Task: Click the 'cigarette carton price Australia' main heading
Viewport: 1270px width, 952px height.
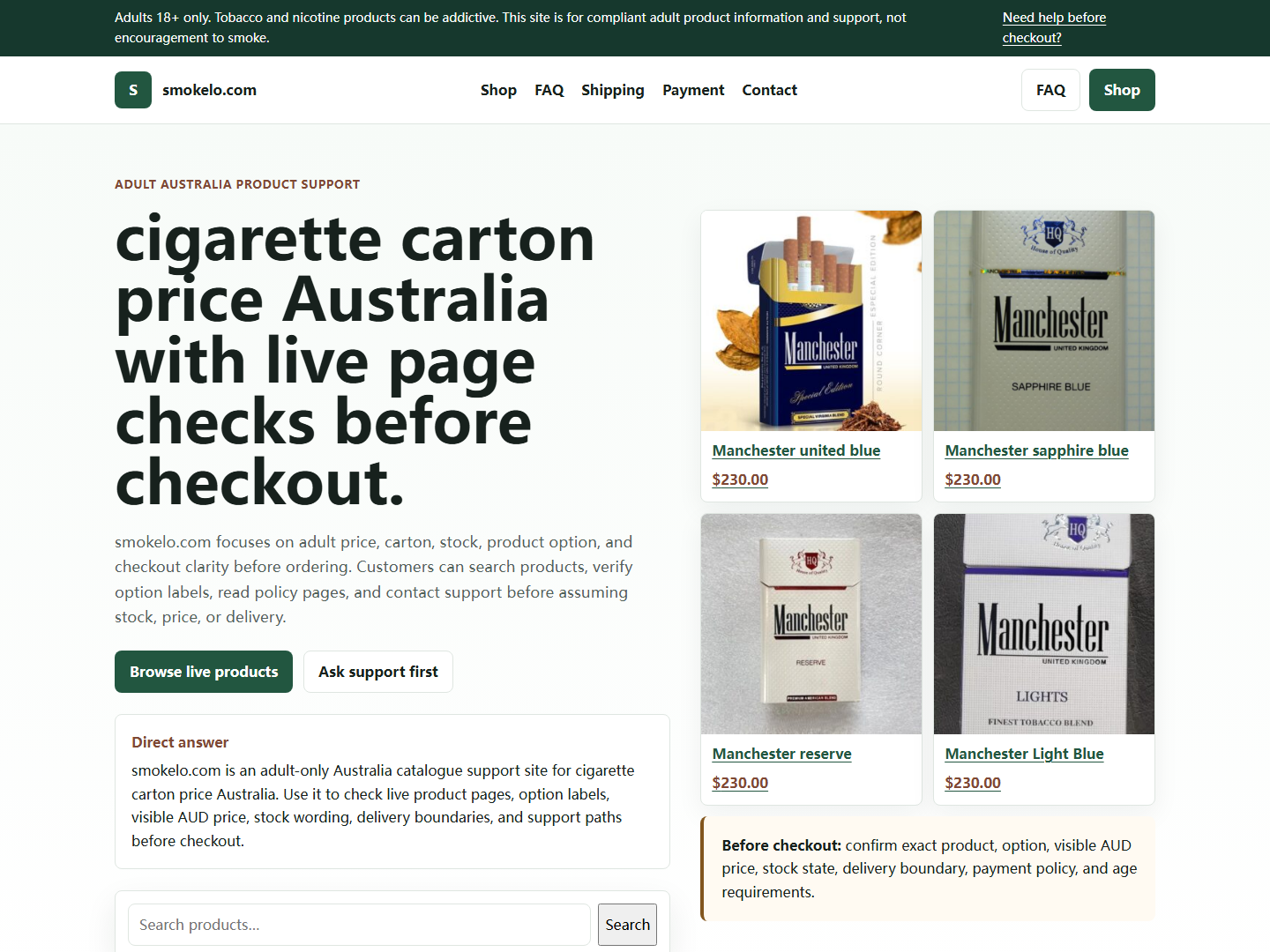Action: click(355, 361)
